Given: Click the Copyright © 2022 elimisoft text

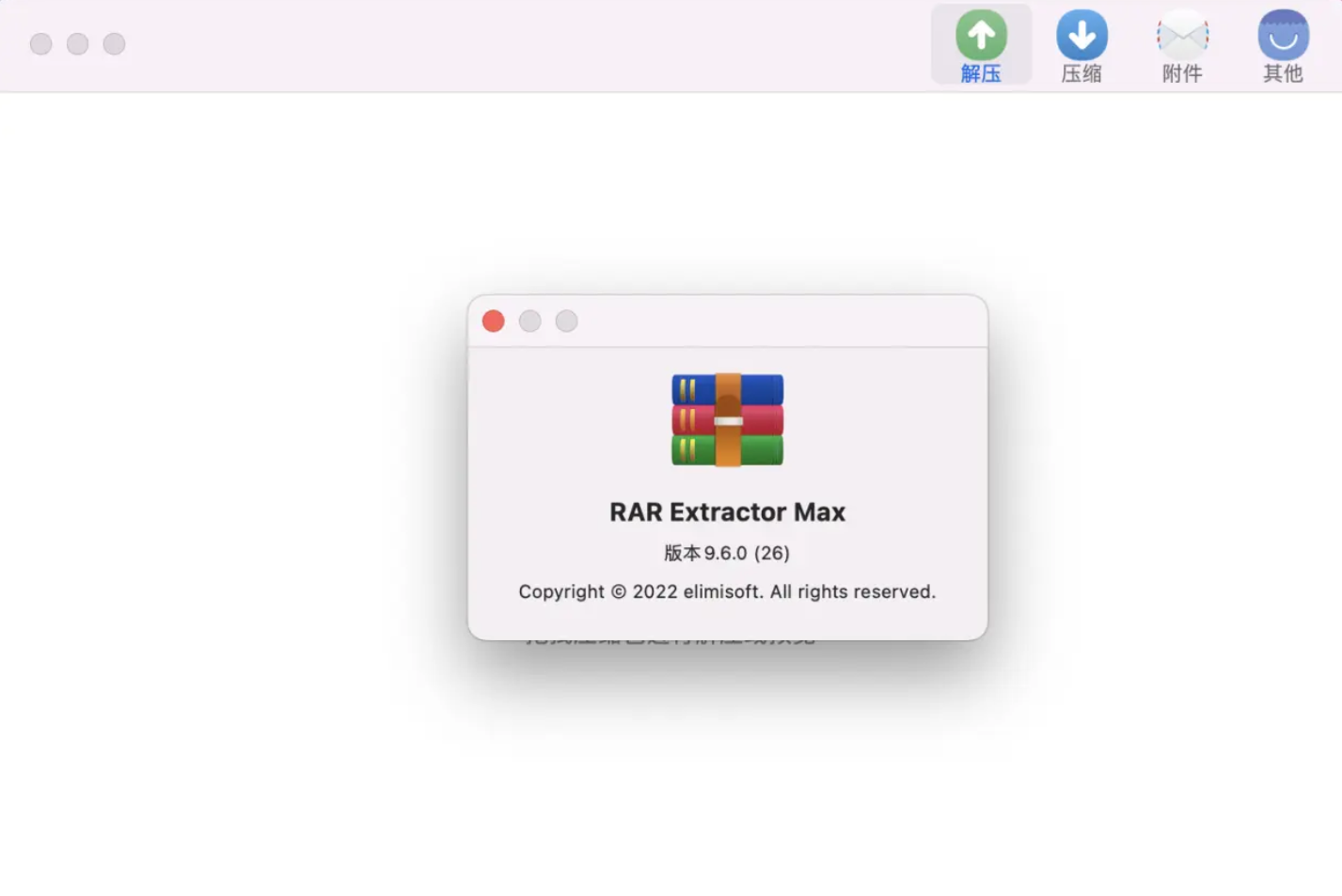Looking at the screenshot, I should click(727, 591).
